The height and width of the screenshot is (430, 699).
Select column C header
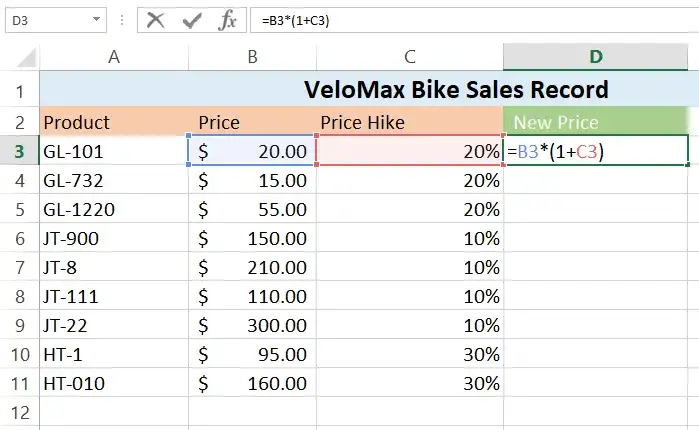(x=409, y=57)
